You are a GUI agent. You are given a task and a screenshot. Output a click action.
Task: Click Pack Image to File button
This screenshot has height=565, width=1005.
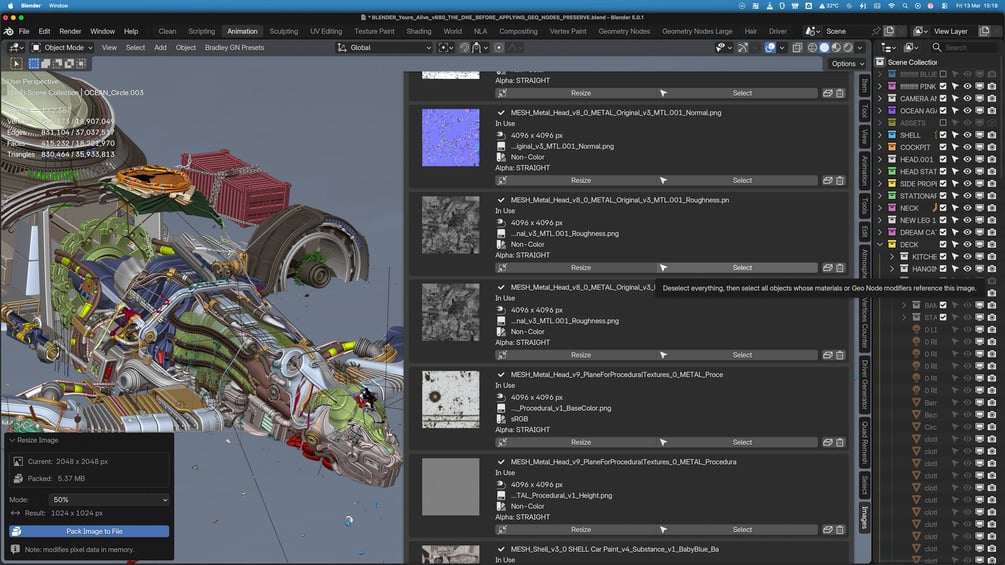coord(89,532)
